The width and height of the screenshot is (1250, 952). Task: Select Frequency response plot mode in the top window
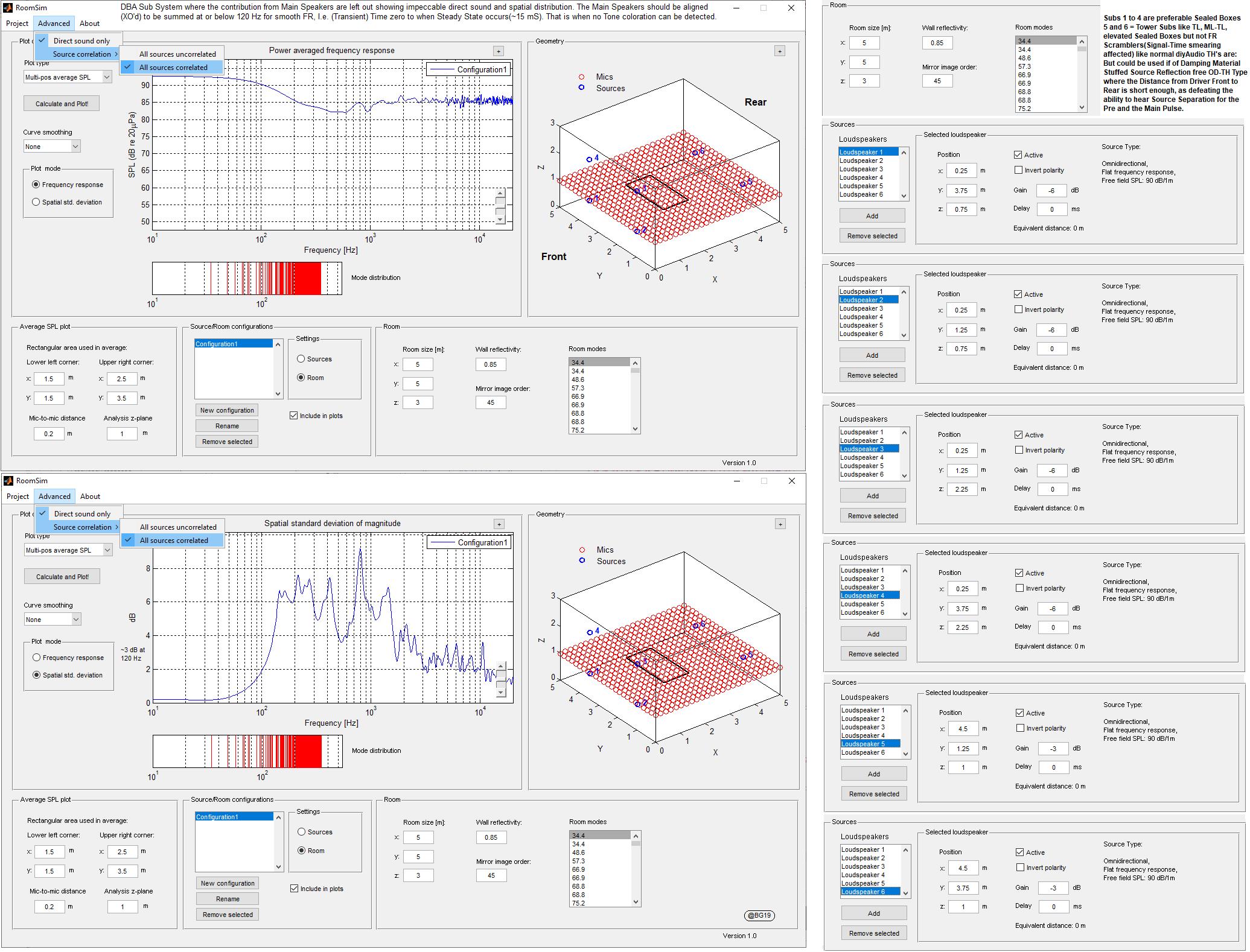[x=36, y=185]
